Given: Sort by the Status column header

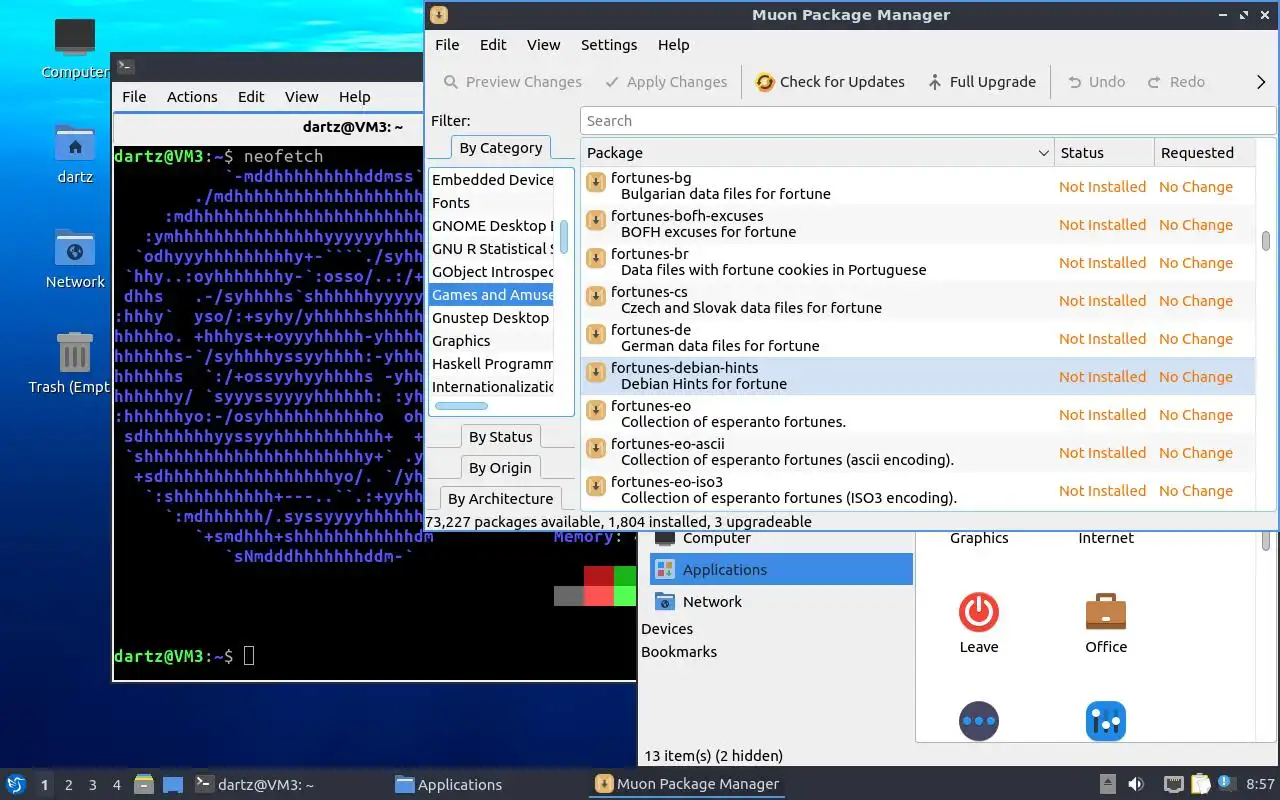Looking at the screenshot, I should [1104, 153].
